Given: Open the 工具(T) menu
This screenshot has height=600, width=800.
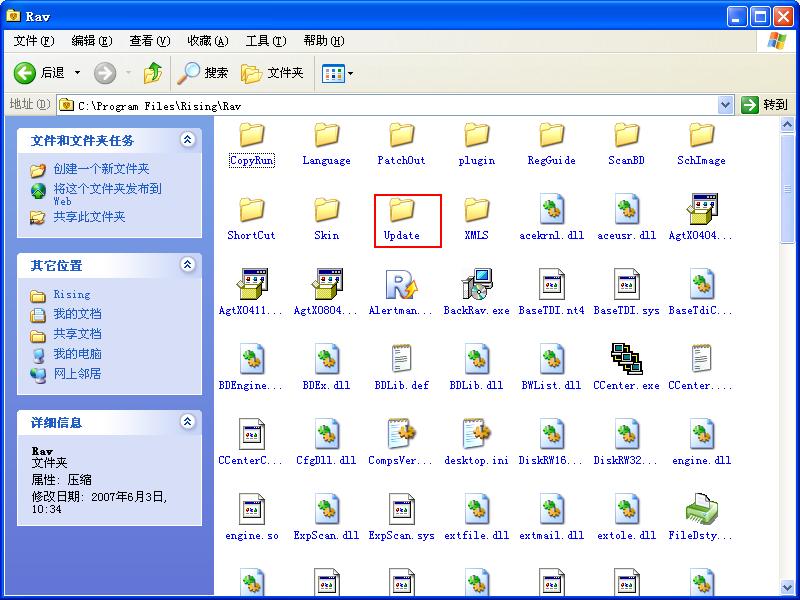Looking at the screenshot, I should click(x=266, y=41).
